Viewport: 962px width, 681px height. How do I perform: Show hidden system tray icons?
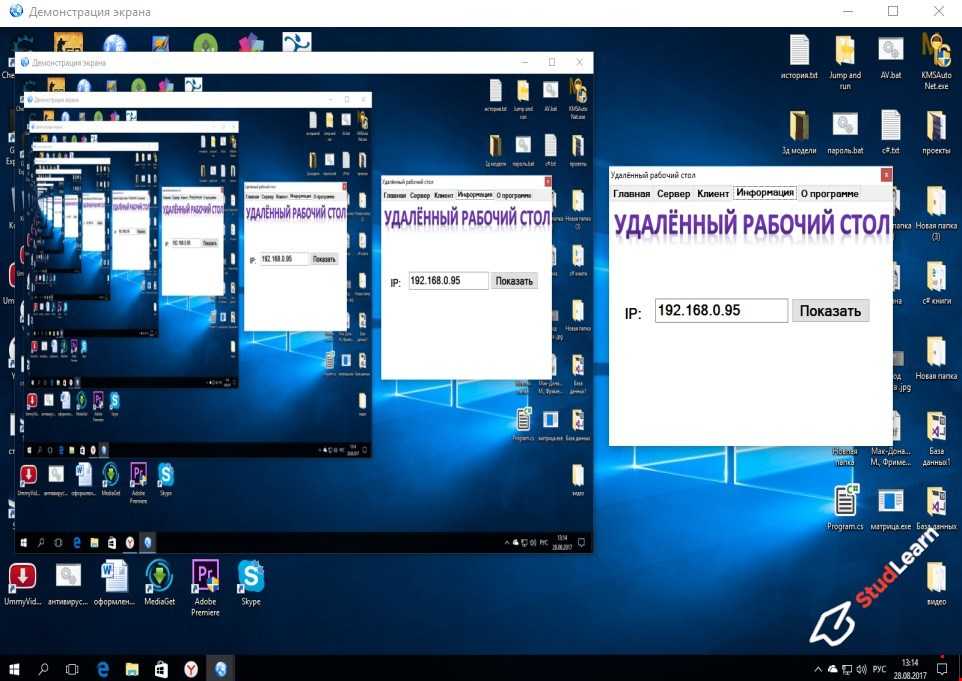[x=818, y=669]
